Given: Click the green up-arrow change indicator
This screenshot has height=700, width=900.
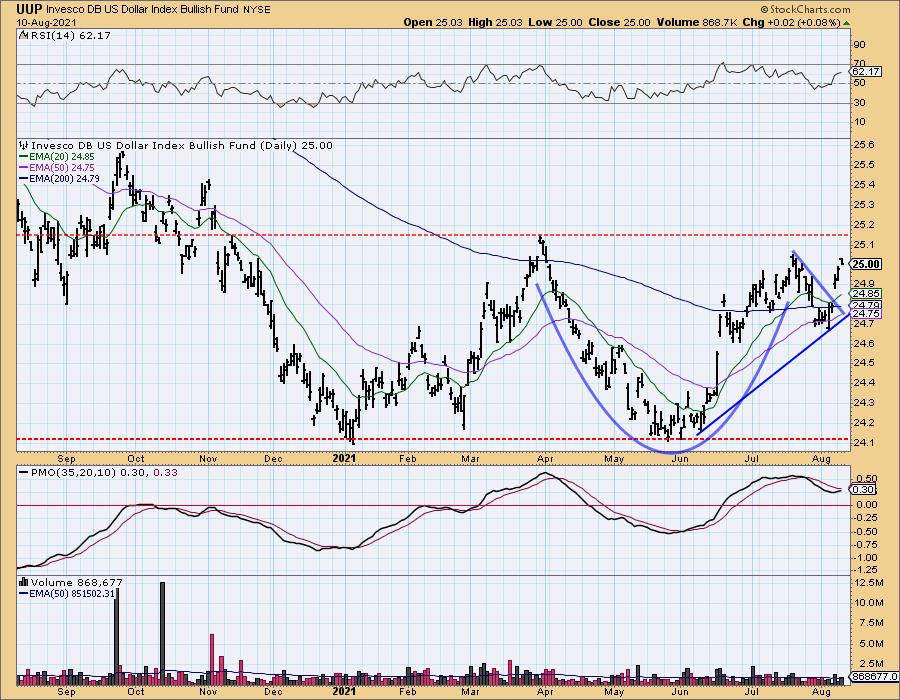Looking at the screenshot, I should [846, 23].
